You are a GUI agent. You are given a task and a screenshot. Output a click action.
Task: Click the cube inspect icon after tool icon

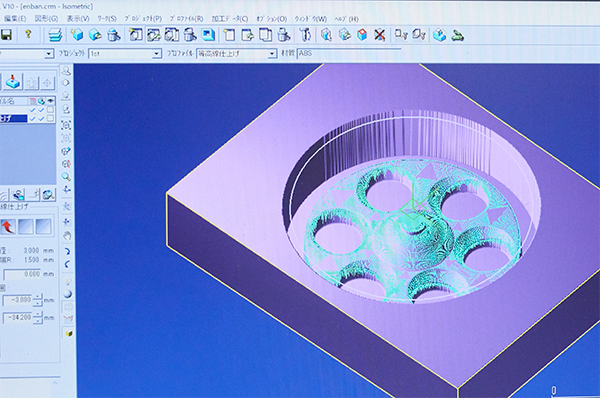[x=326, y=35]
